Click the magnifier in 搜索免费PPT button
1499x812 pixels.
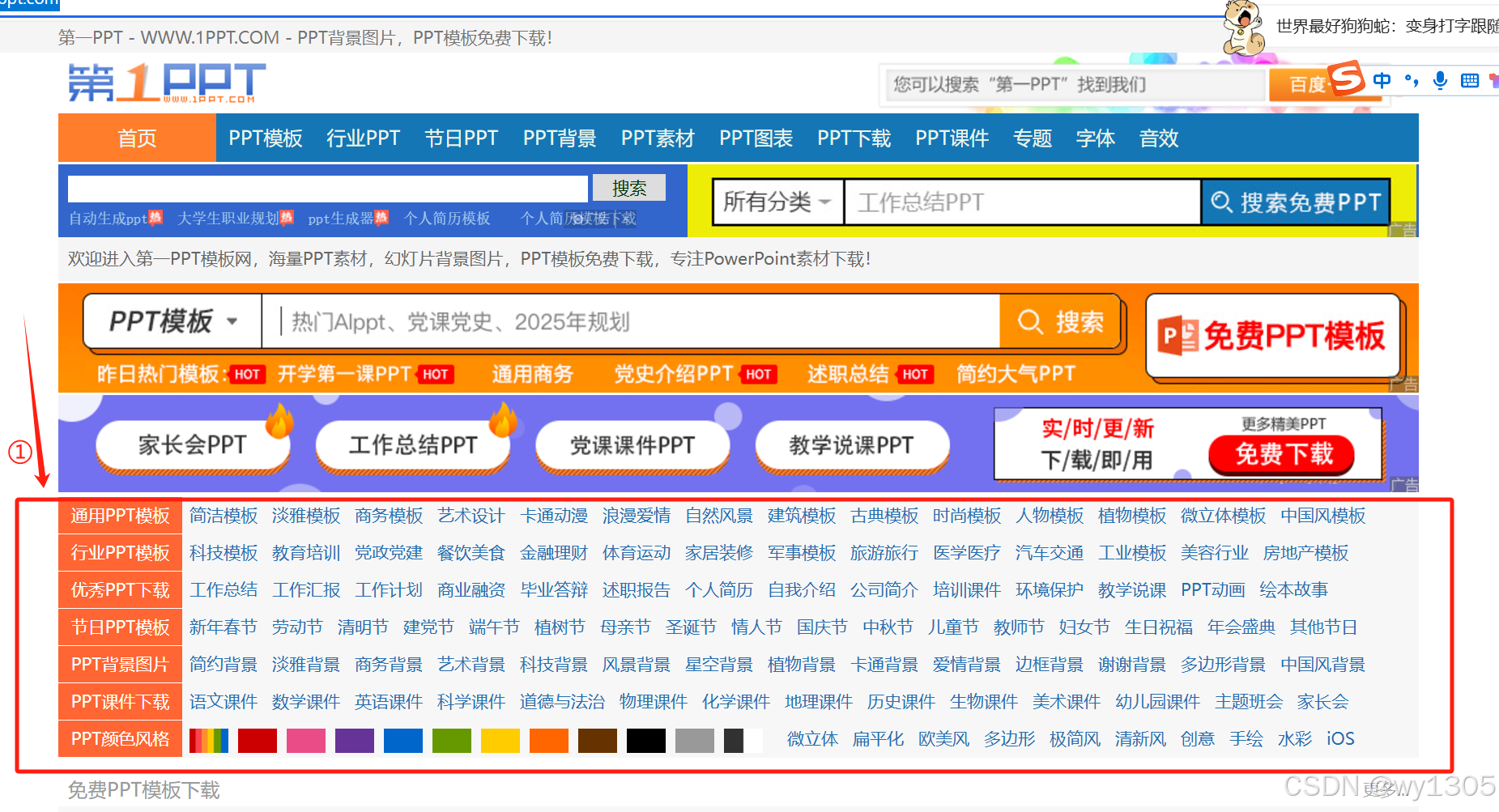(x=1222, y=202)
